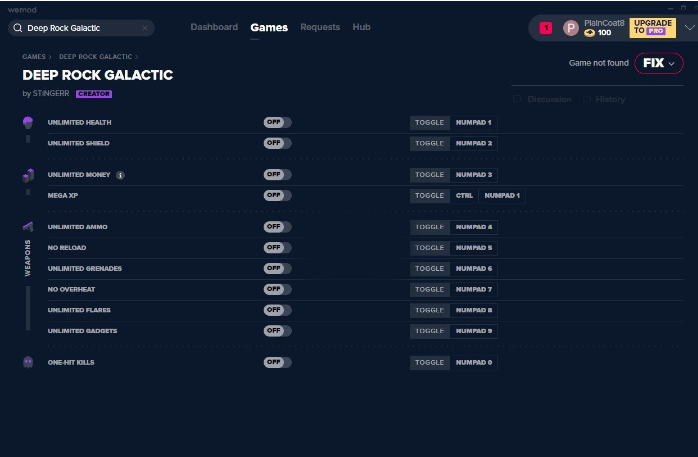
Task: Edit the NUMPAD 6 hotkey binding
Action: tap(474, 269)
